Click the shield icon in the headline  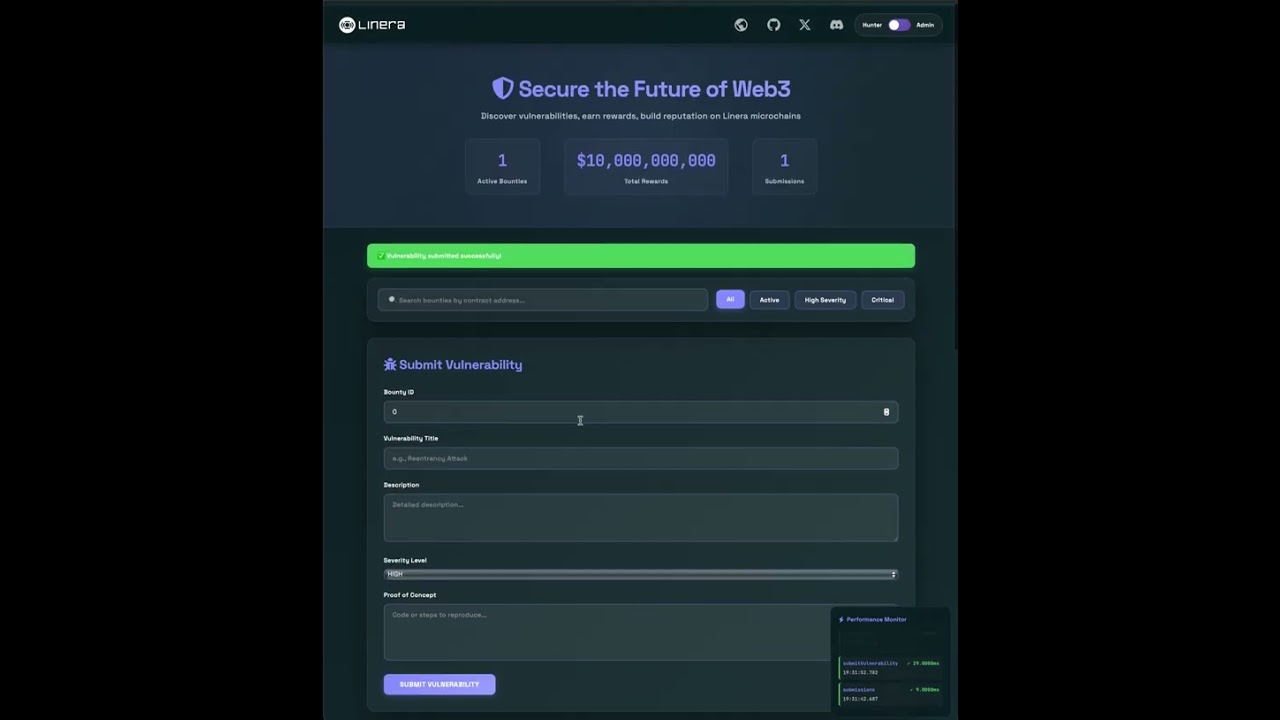503,89
